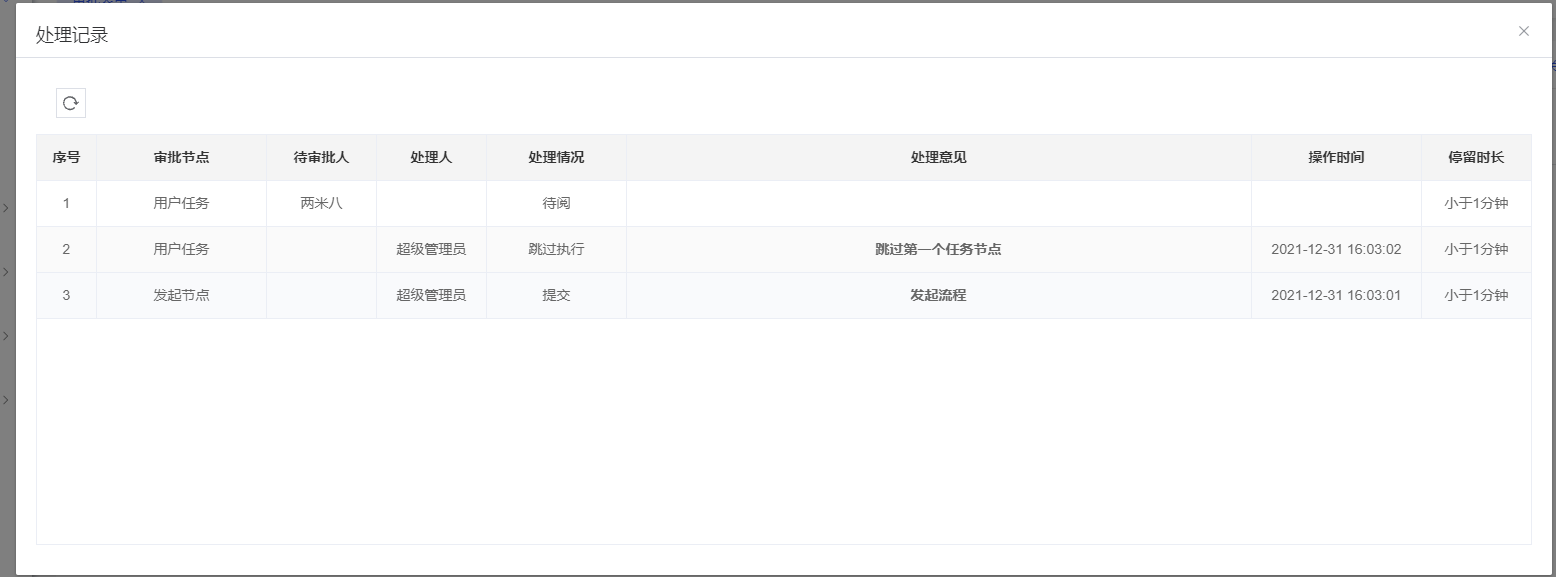Image resolution: width=1556 pixels, height=577 pixels.
Task: Click the timestamp 2021-12-31 16:03:01
Action: (1336, 296)
